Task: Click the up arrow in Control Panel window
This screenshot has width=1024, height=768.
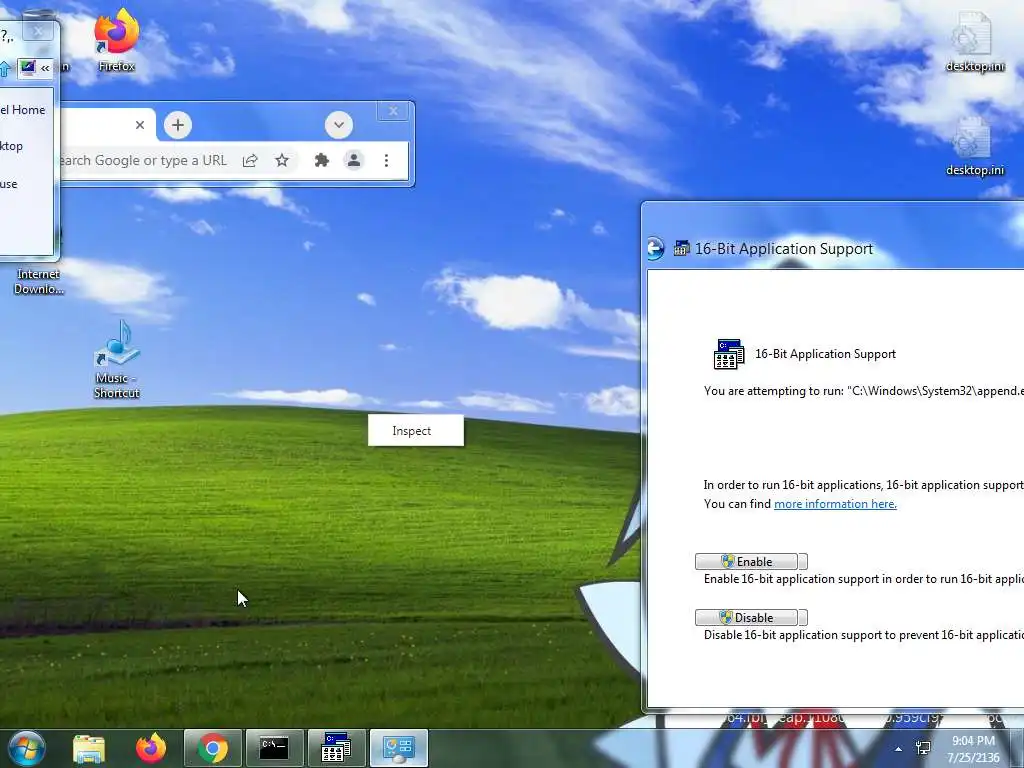Action: [x=5, y=68]
